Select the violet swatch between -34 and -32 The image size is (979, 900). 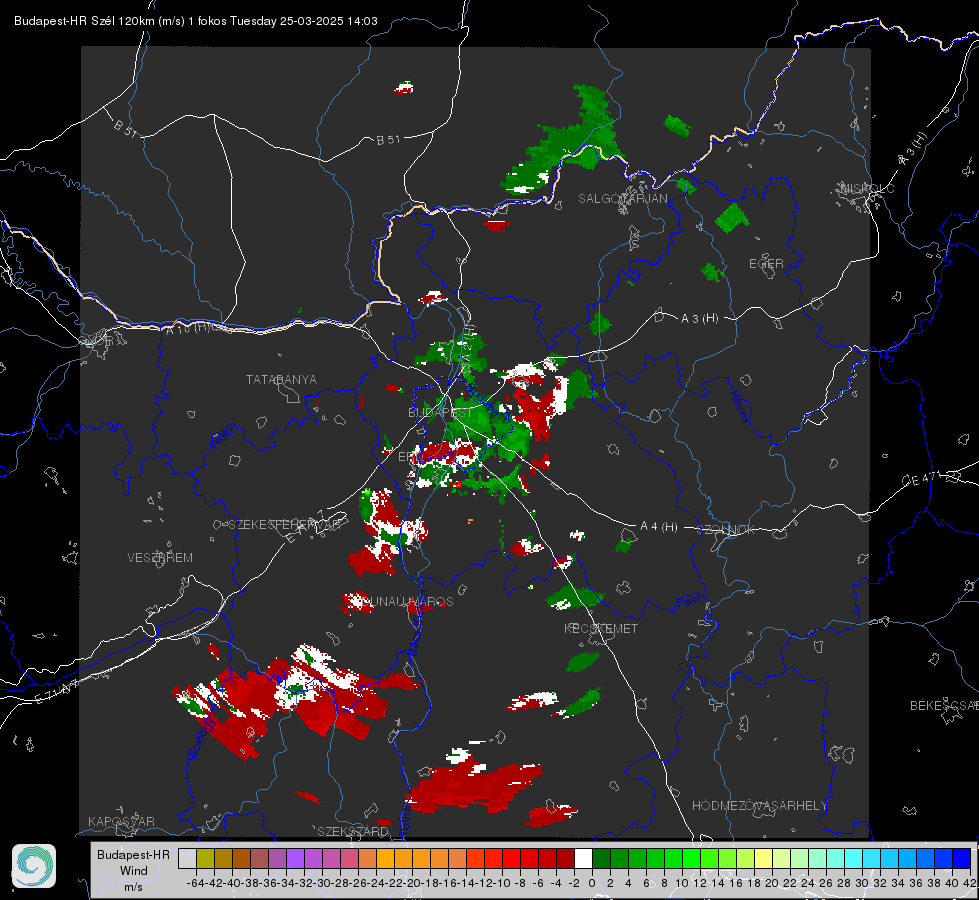[295, 858]
